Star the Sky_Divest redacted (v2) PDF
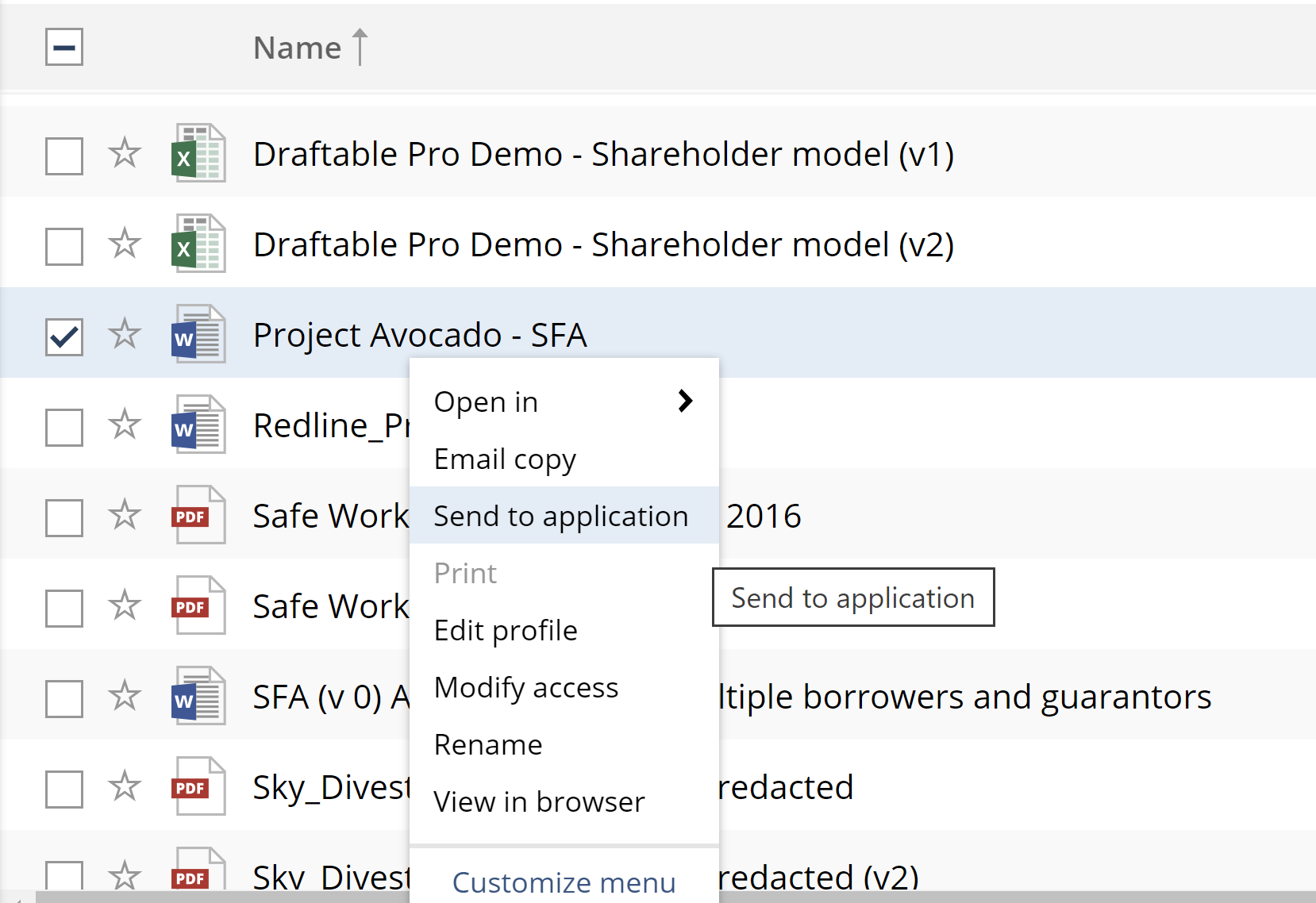The width and height of the screenshot is (1316, 903). point(125,876)
